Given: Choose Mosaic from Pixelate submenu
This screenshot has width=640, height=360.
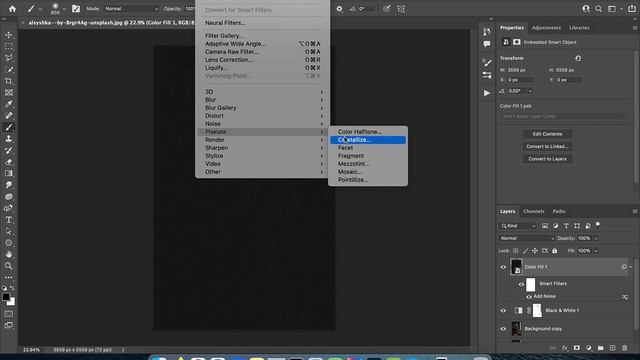Looking at the screenshot, I should 368,172.
